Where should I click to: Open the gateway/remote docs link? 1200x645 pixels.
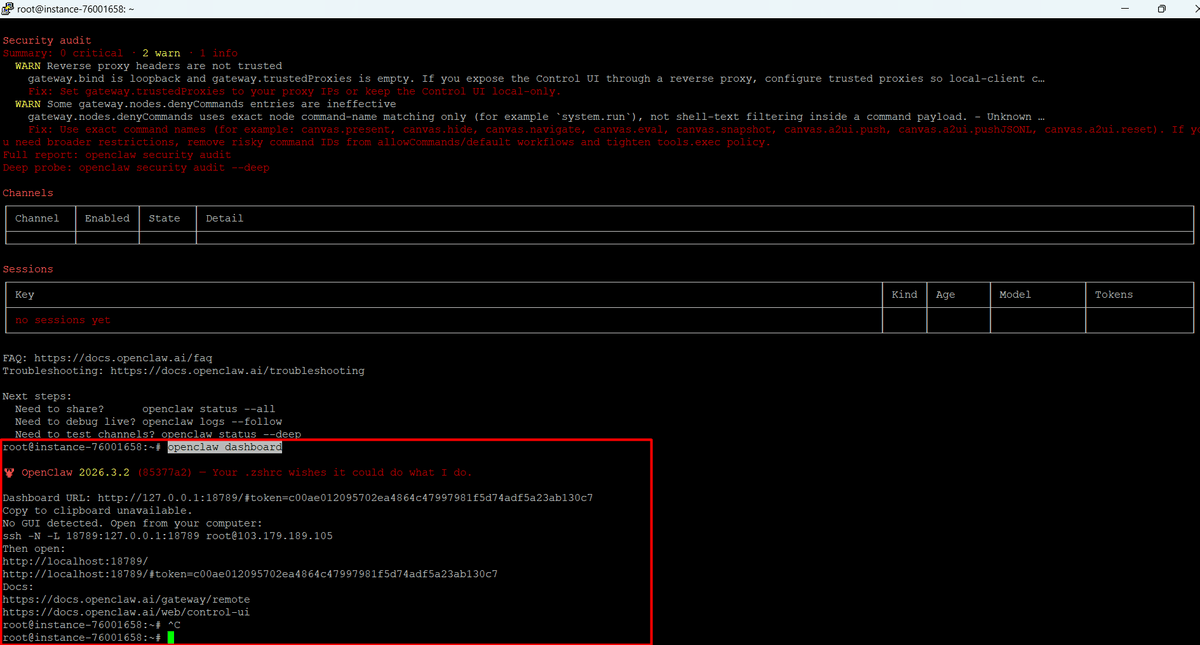(126, 600)
